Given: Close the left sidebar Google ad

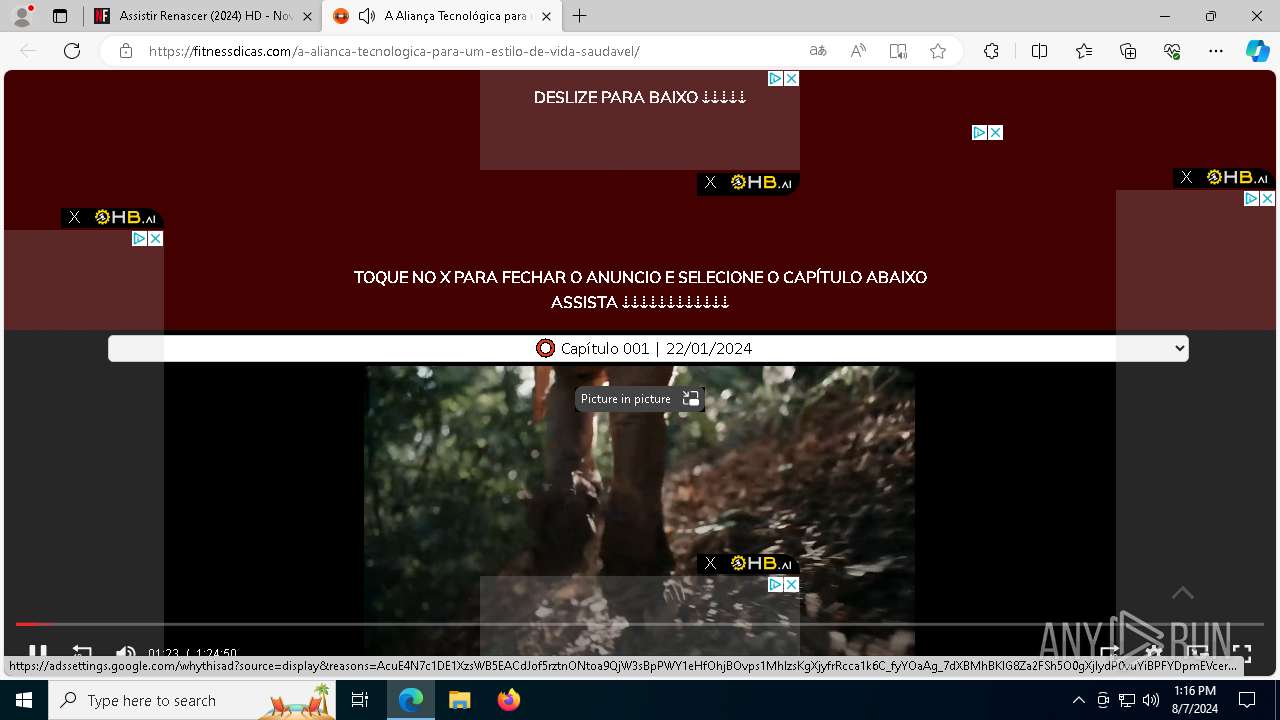Looking at the screenshot, I should [x=155, y=238].
